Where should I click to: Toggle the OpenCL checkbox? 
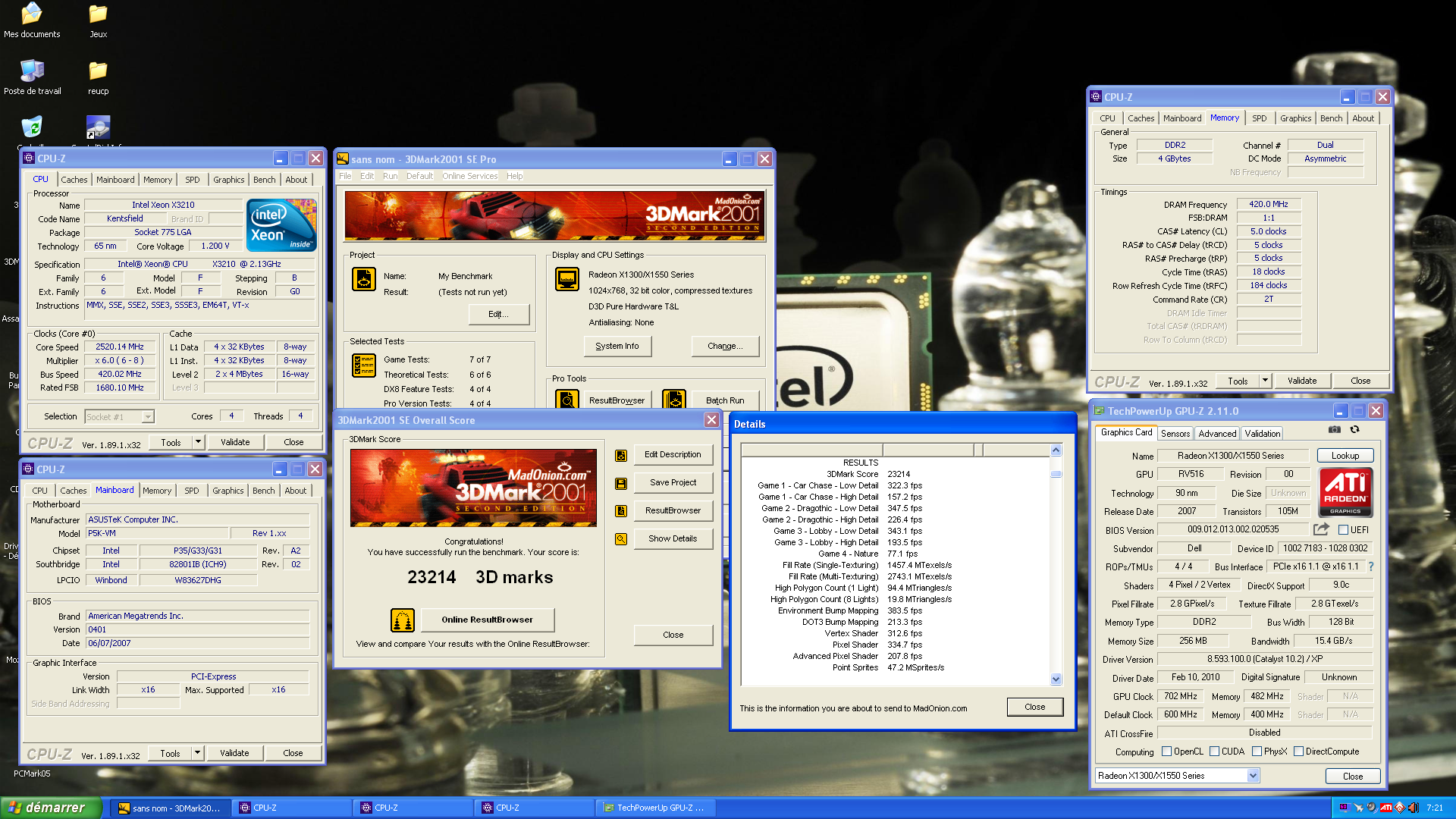coord(1166,752)
